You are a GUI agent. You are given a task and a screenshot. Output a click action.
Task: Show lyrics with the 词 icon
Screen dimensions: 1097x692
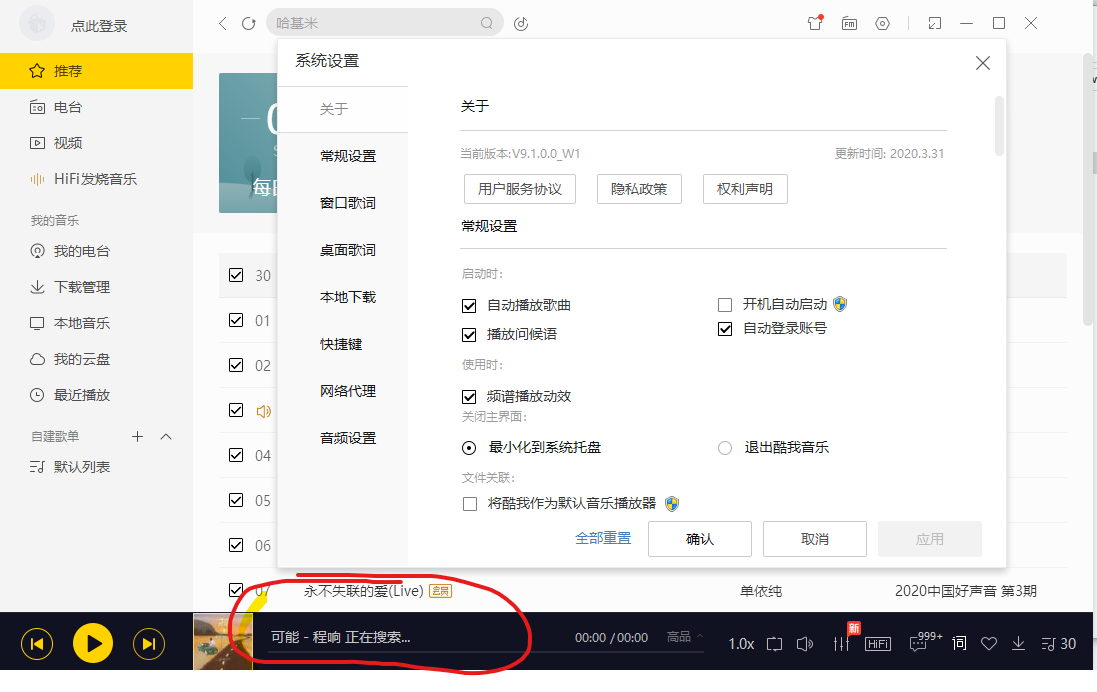pyautogui.click(x=959, y=643)
